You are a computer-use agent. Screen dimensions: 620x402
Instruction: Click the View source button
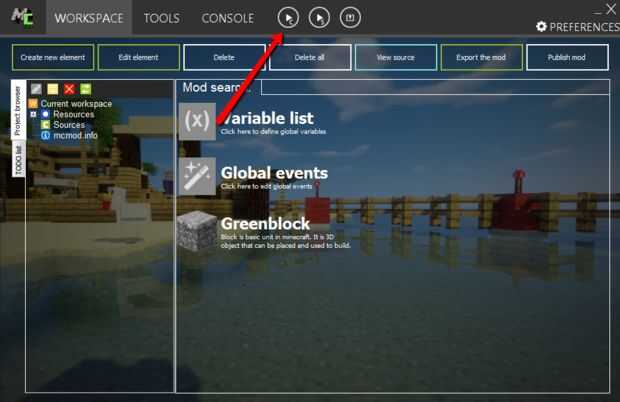pos(396,58)
